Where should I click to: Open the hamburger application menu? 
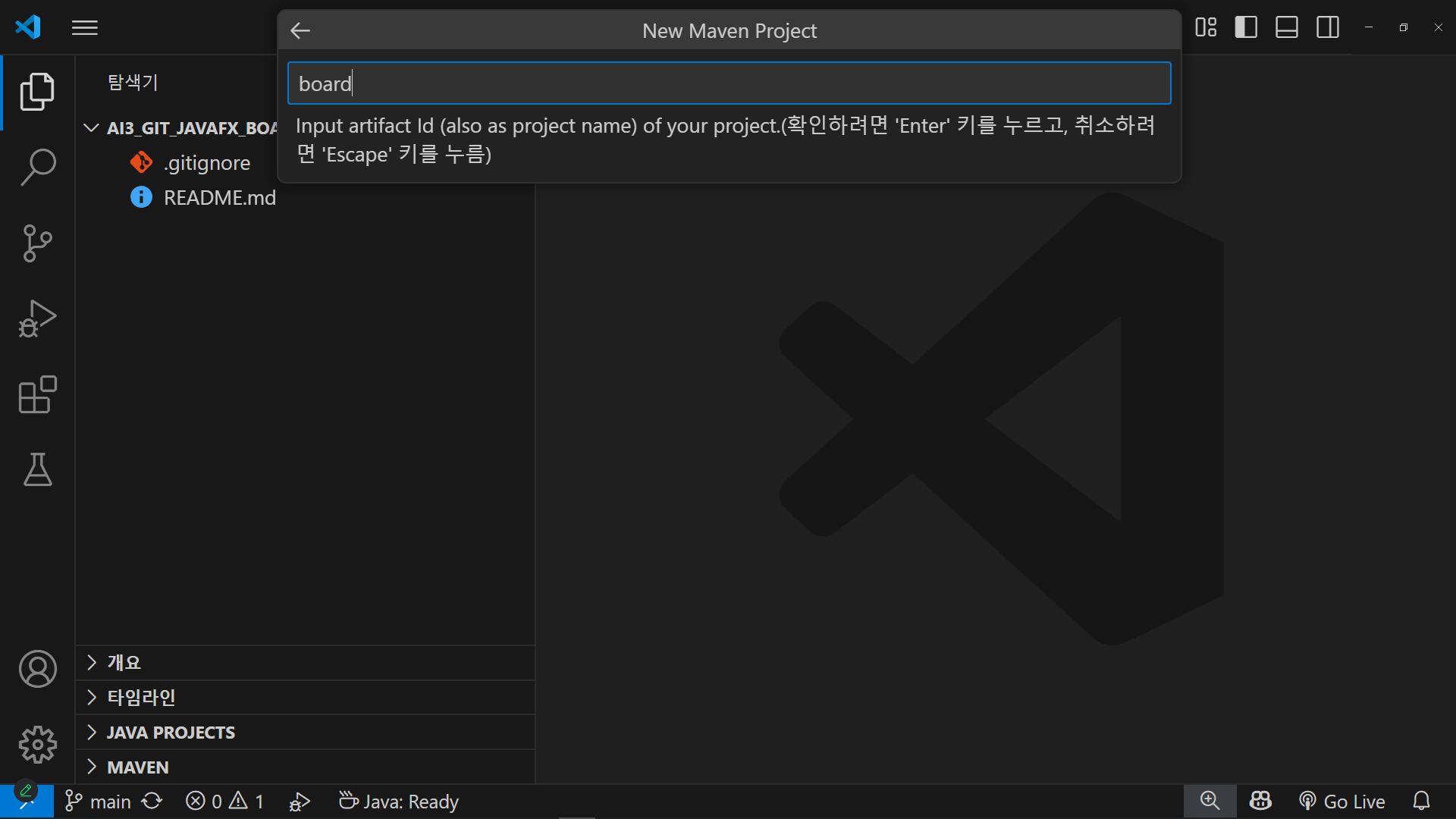[x=85, y=28]
